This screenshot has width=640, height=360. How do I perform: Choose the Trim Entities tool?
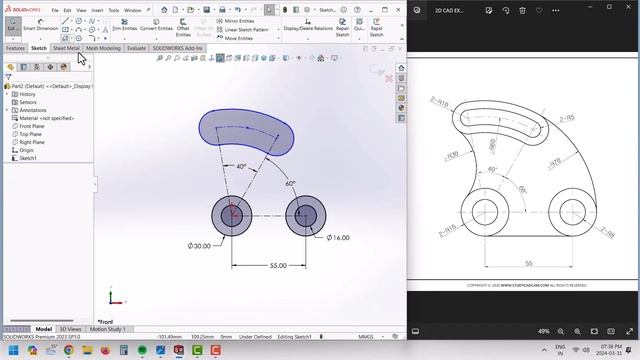click(124, 25)
